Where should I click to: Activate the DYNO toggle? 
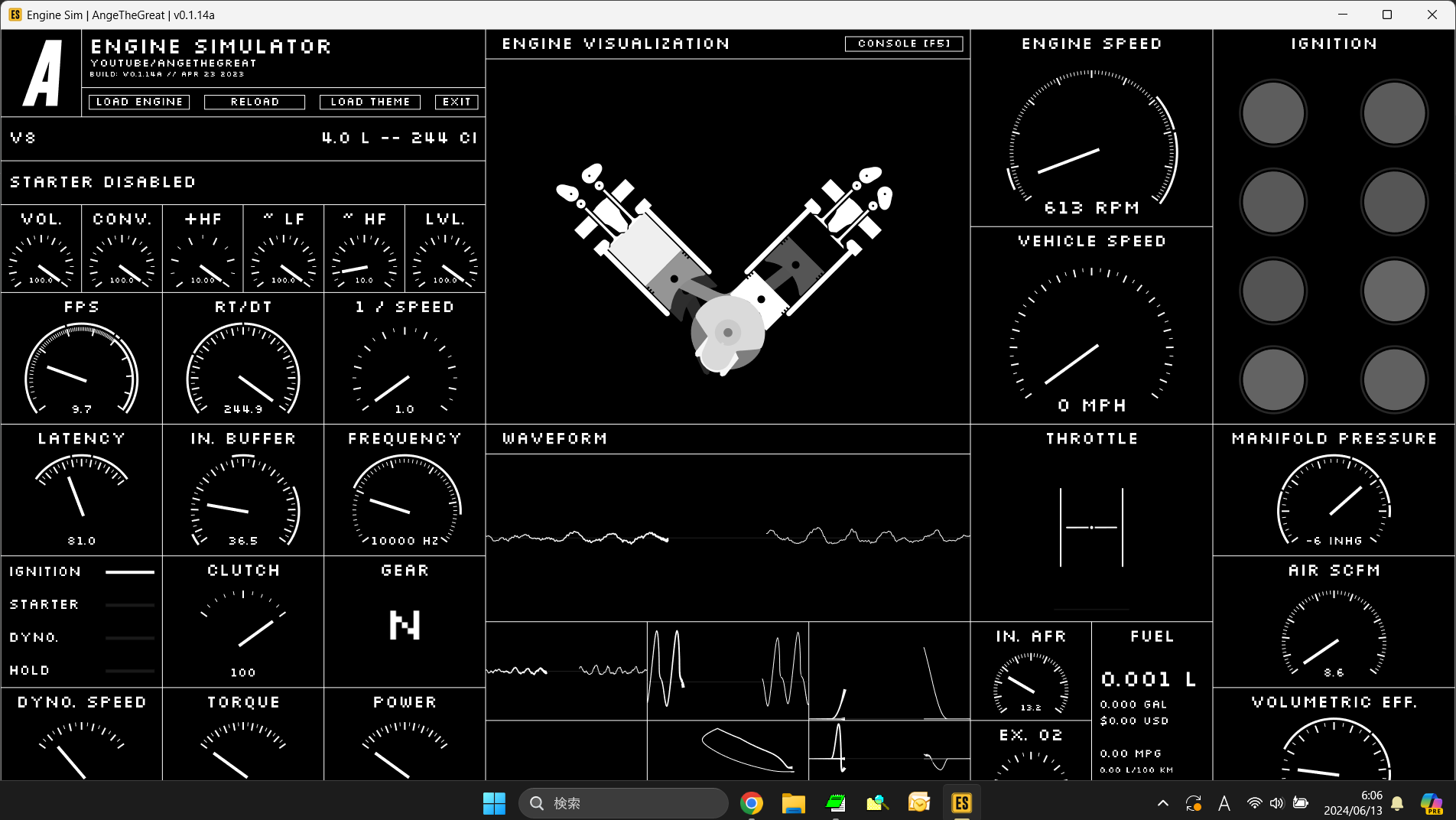130,637
